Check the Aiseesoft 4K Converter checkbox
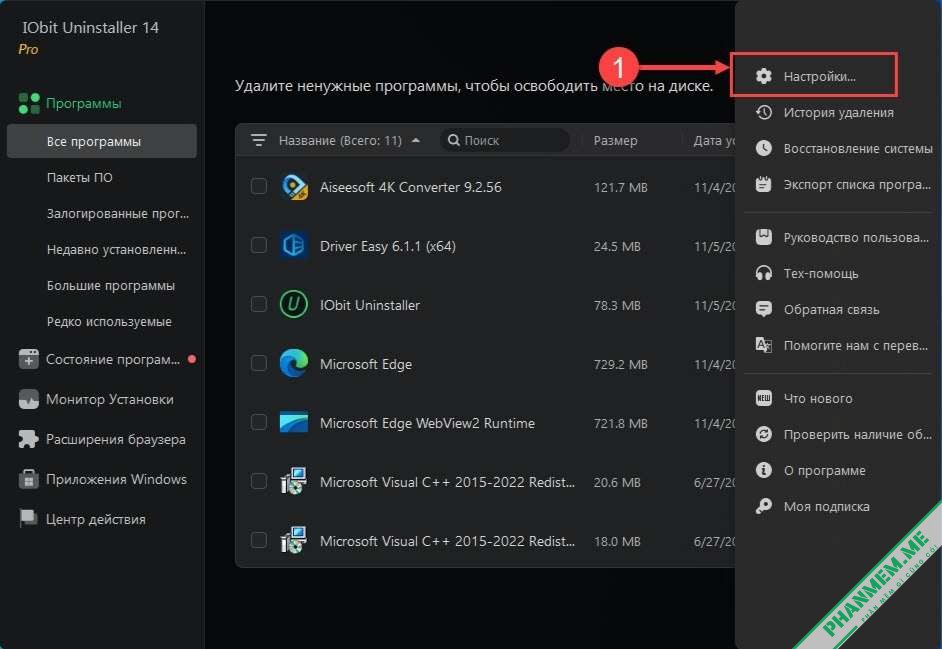The height and width of the screenshot is (649, 942). (259, 186)
